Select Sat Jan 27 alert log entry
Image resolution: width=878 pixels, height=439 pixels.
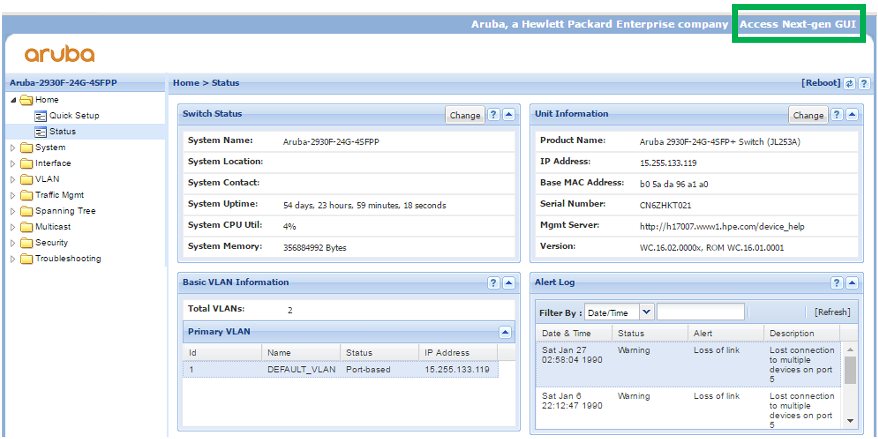coord(688,365)
